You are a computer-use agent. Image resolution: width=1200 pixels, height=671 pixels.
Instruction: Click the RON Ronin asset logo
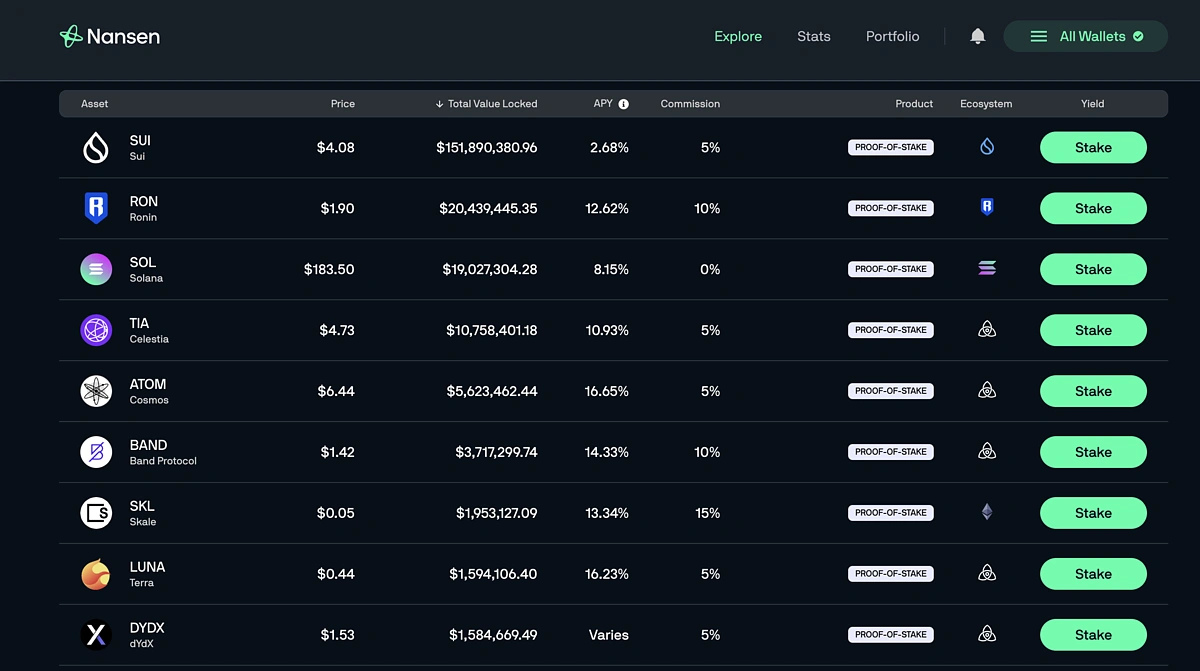(96, 209)
